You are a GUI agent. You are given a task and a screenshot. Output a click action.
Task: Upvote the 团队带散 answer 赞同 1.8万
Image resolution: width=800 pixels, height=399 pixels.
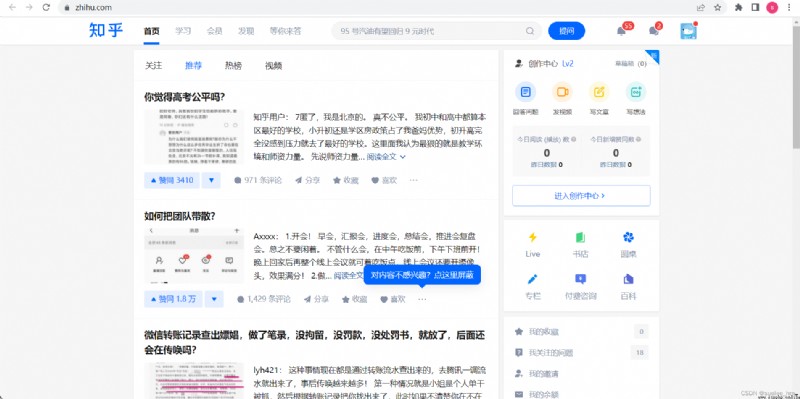tap(173, 299)
